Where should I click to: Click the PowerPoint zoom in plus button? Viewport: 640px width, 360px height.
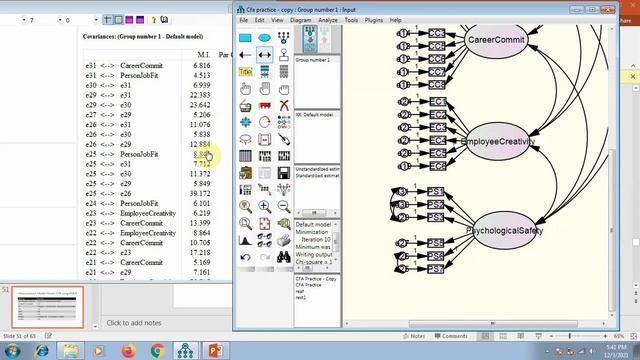605,336
